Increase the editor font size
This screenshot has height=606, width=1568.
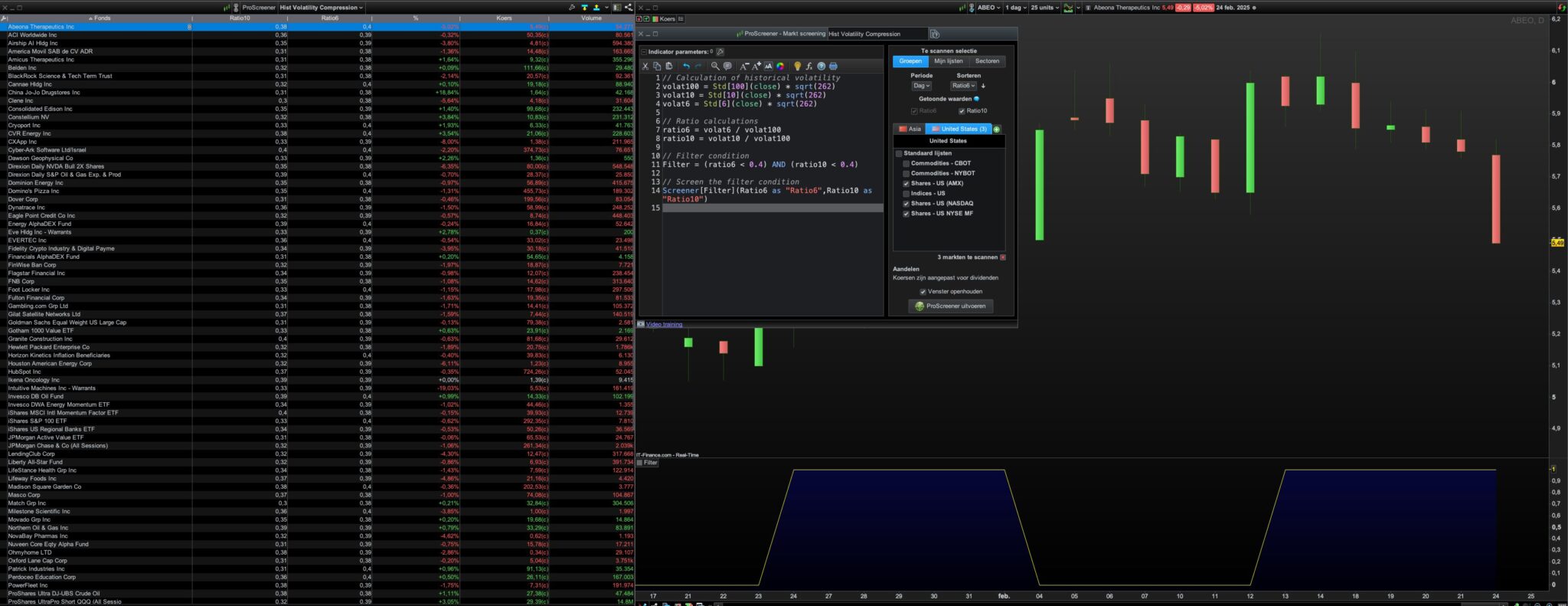coord(756,67)
